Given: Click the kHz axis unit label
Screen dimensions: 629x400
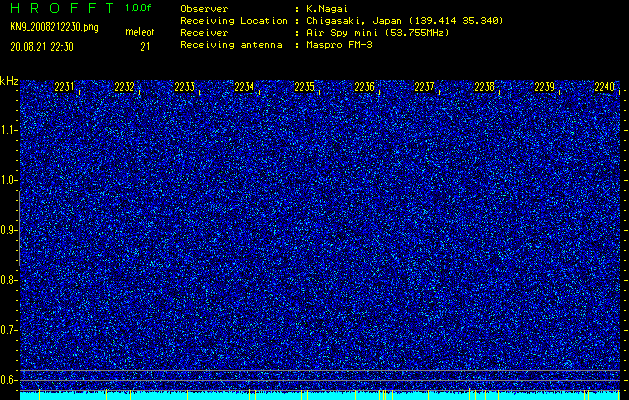Looking at the screenshot, I should (x=9, y=80).
